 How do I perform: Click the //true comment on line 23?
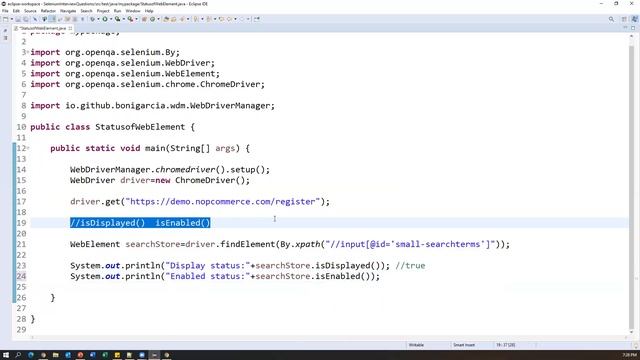410,266
